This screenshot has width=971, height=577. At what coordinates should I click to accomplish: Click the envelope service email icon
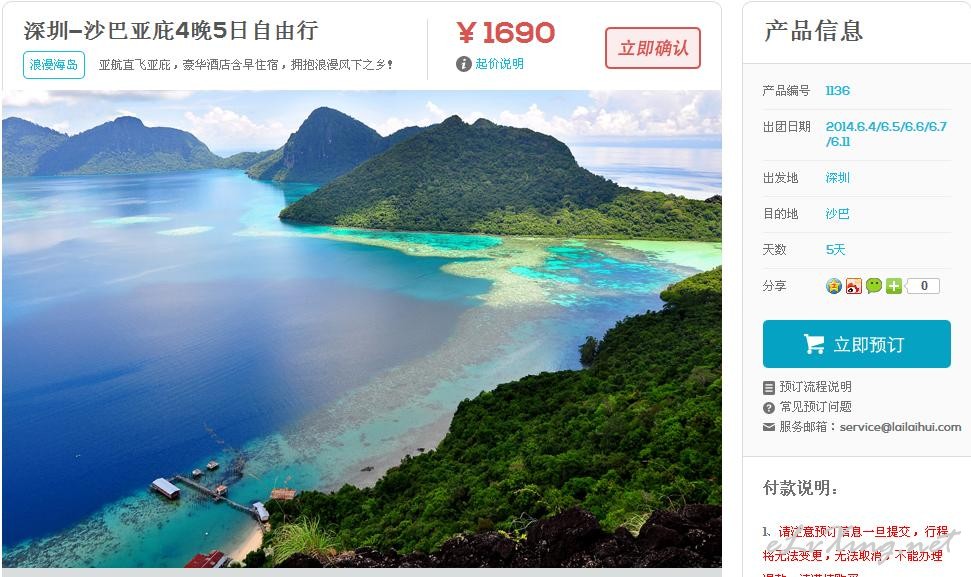tap(769, 427)
